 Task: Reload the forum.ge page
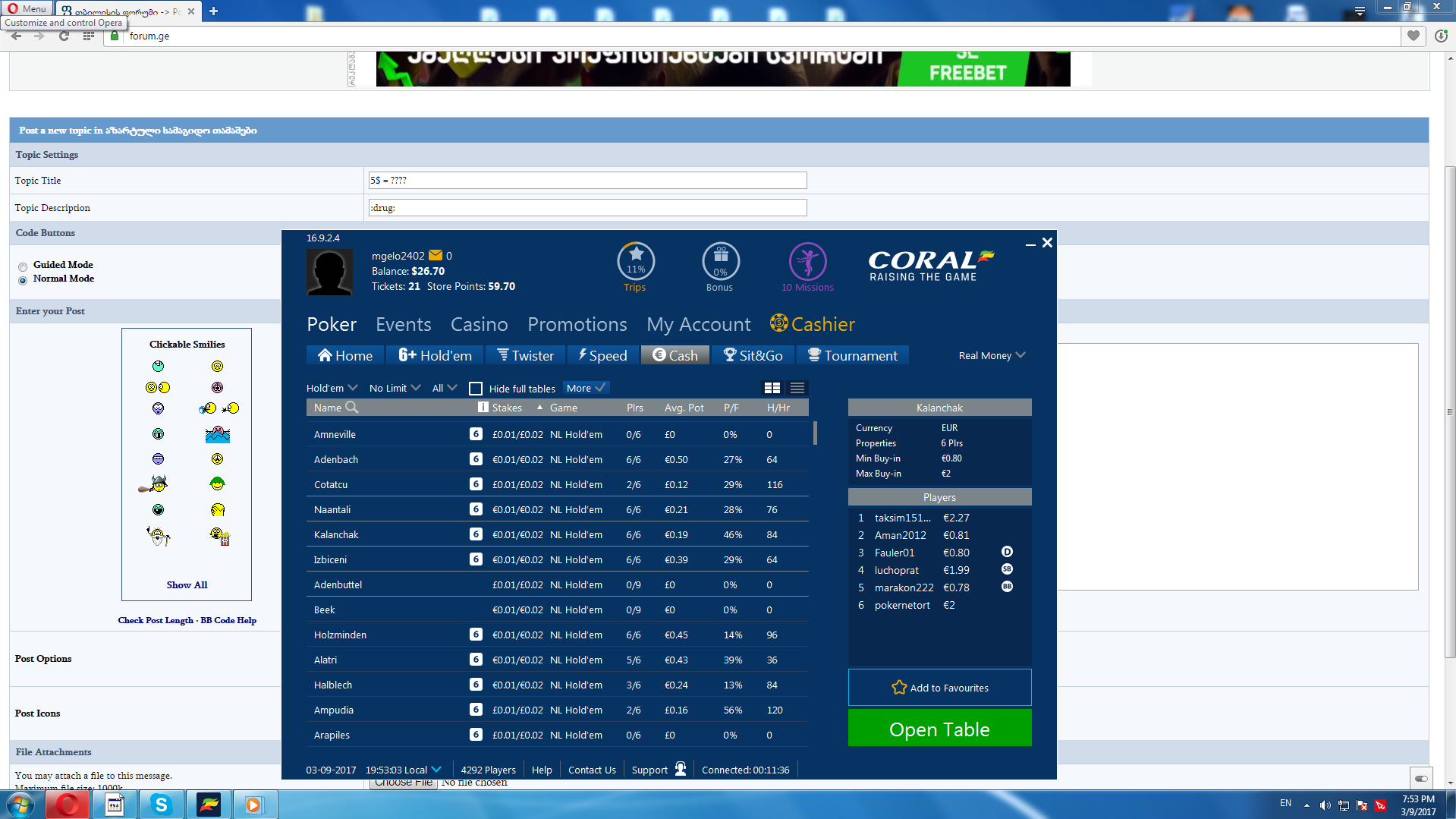64,36
